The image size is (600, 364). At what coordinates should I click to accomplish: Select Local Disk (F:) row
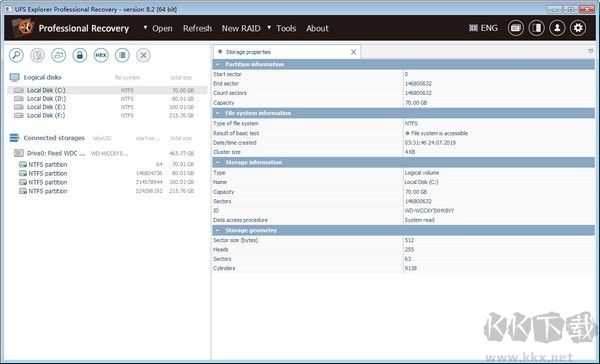tap(107, 116)
